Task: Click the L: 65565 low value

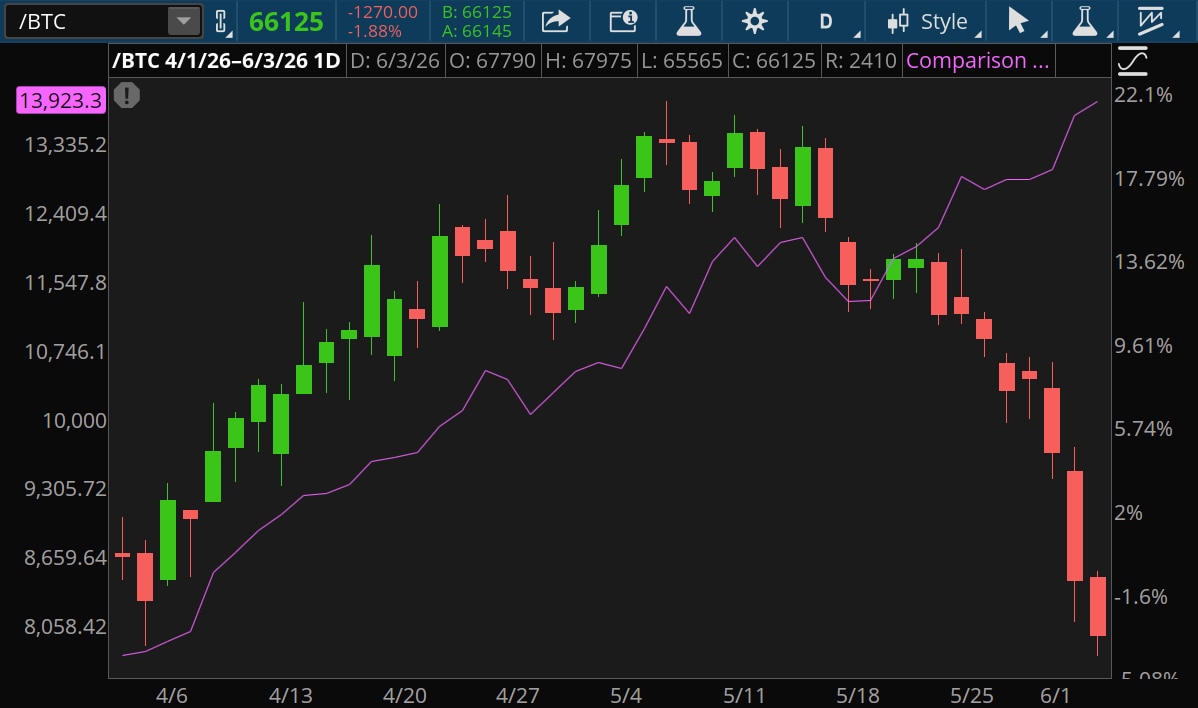Action: coord(682,60)
